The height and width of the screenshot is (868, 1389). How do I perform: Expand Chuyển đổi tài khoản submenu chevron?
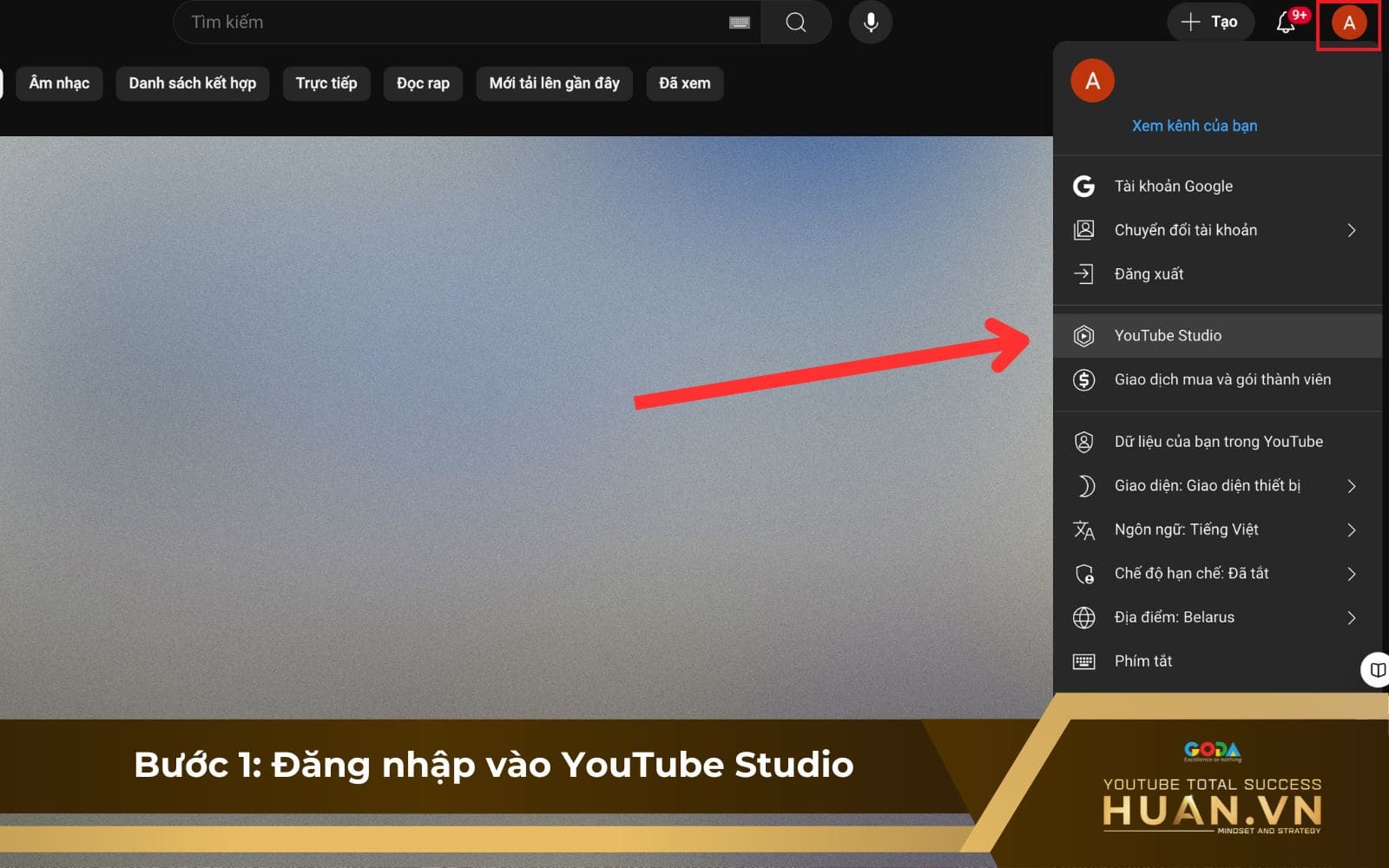click(x=1352, y=230)
